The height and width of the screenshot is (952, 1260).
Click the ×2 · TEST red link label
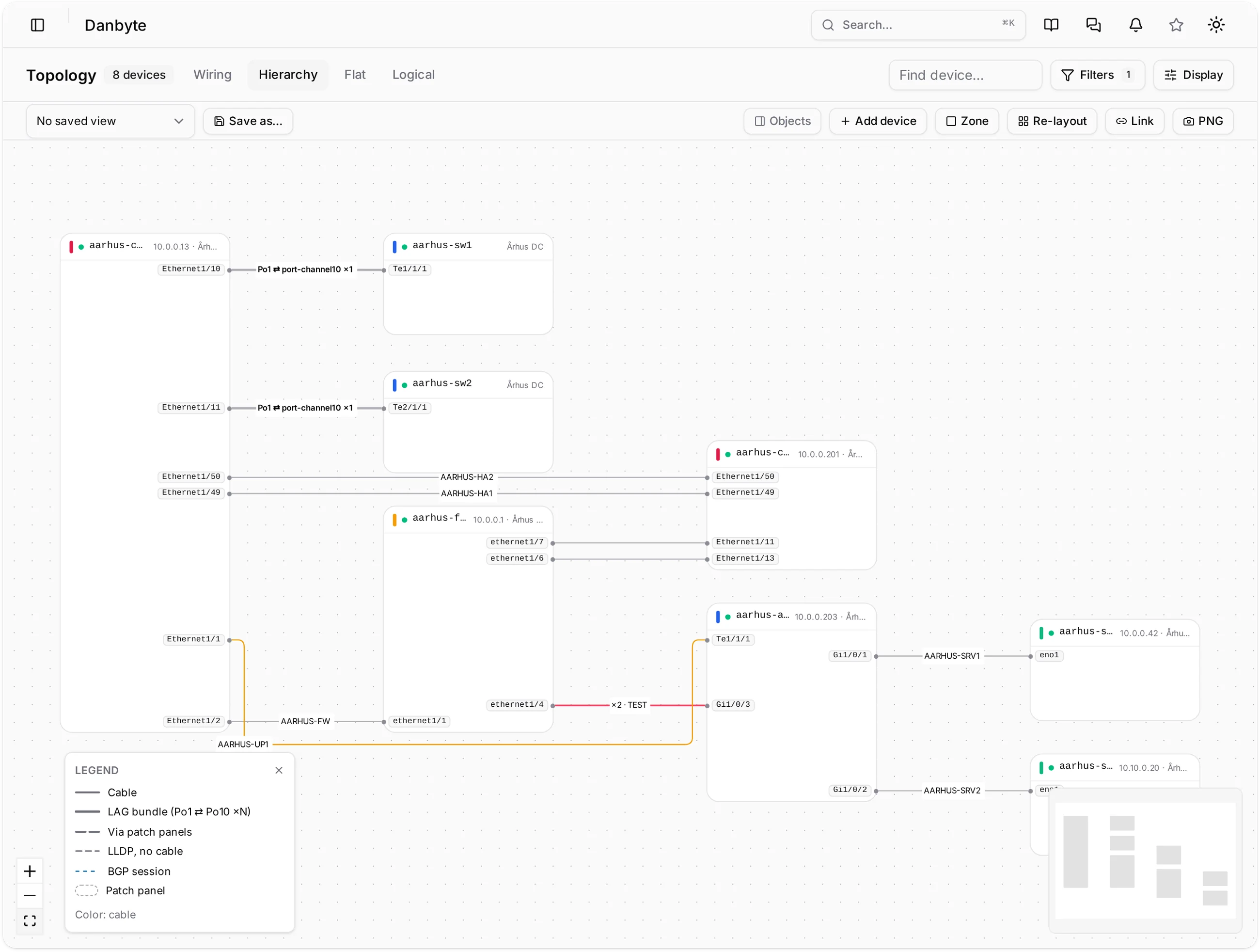(x=629, y=705)
